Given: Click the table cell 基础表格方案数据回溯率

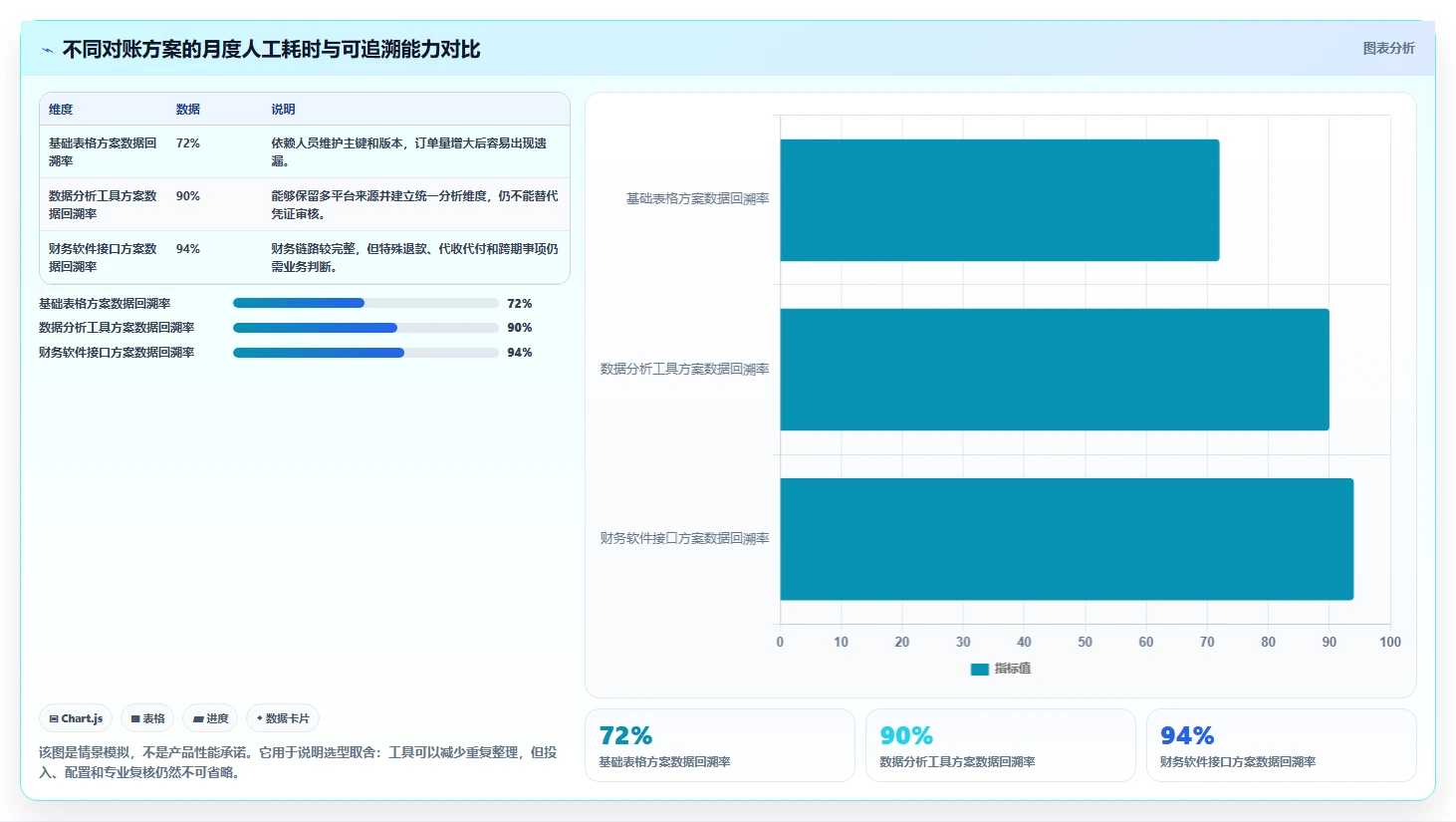Looking at the screenshot, I should (104, 152).
